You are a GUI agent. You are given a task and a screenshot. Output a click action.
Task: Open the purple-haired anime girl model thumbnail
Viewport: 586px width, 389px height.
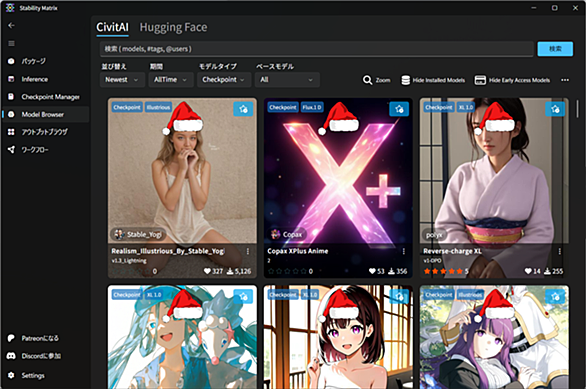point(494,337)
